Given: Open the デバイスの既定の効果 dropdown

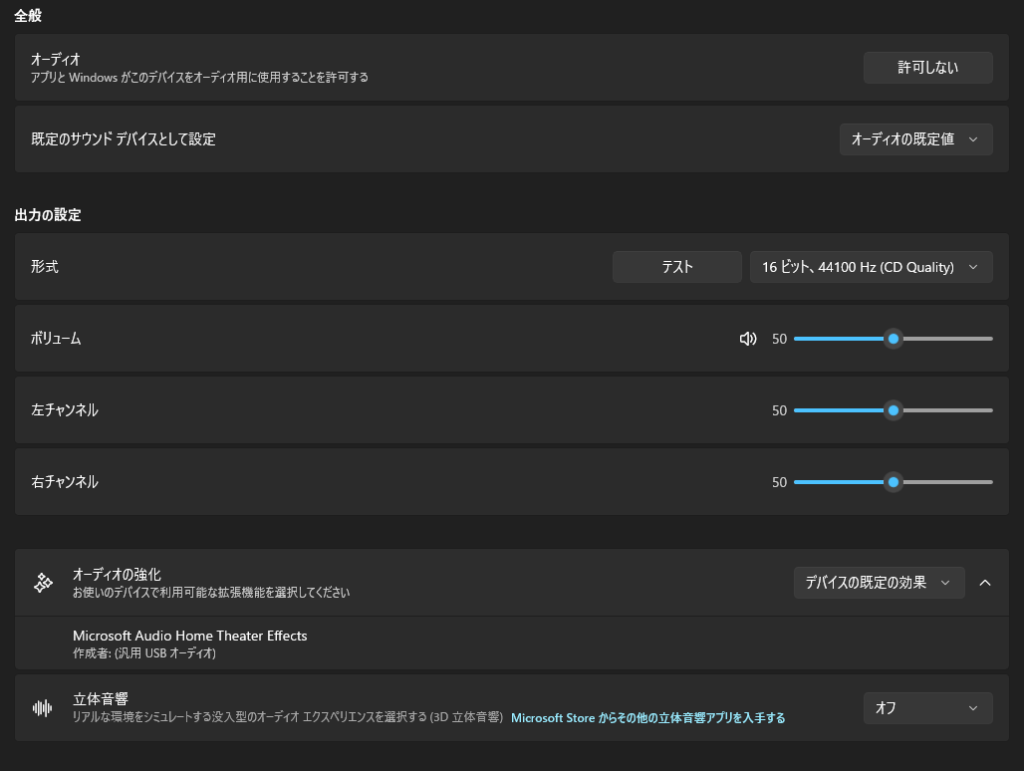Looking at the screenshot, I should [879, 582].
